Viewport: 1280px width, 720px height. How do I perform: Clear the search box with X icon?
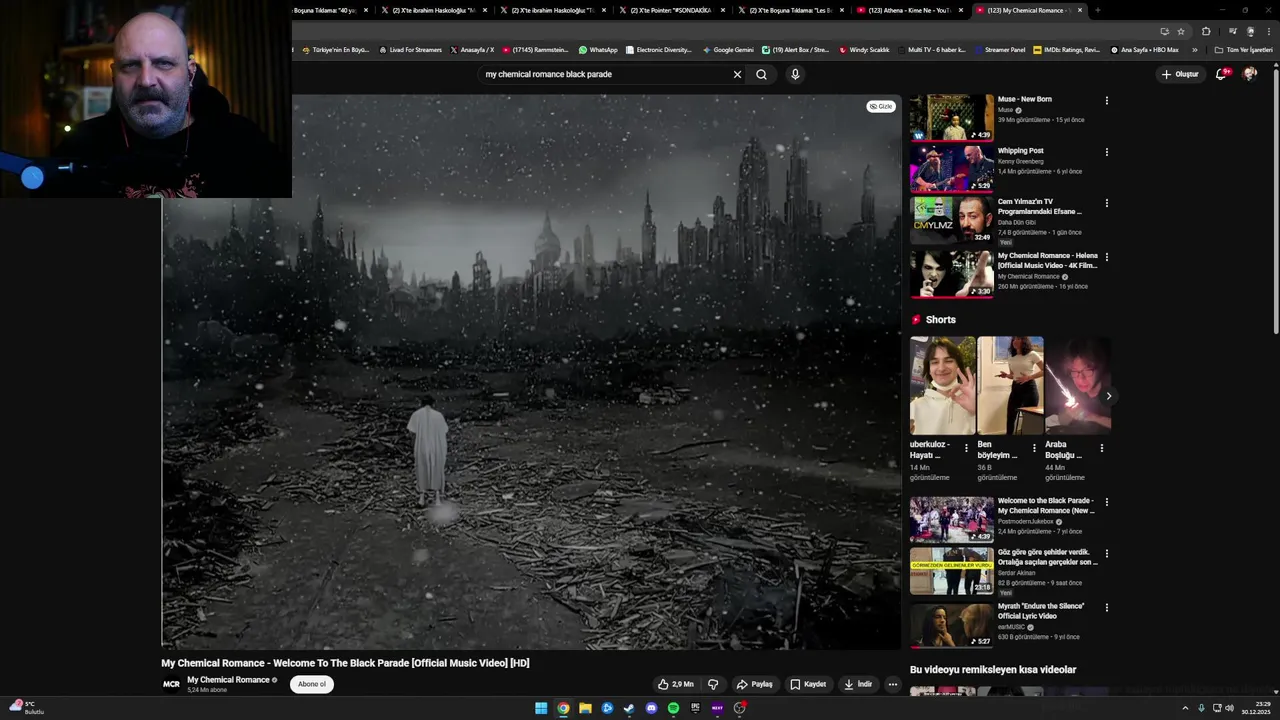(x=737, y=74)
